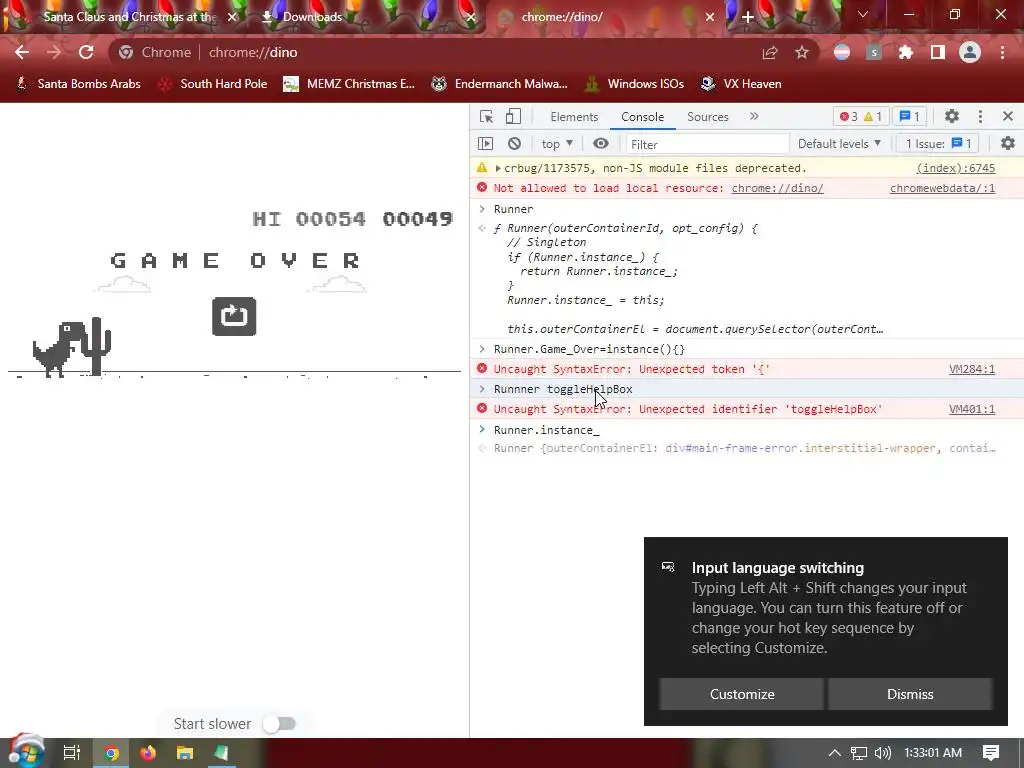Open the VM284:1 source link

[972, 369]
